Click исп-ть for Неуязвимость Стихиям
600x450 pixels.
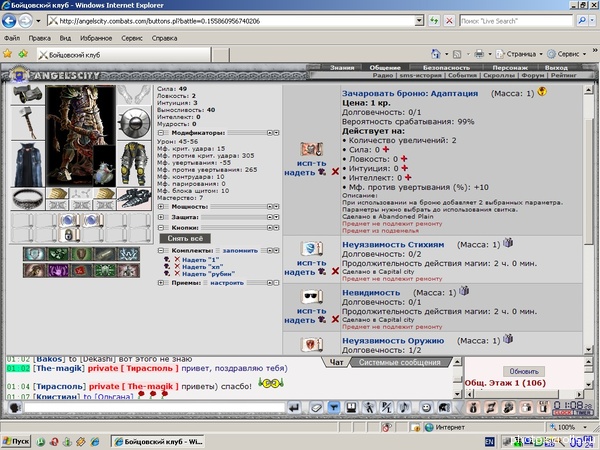[x=311, y=263]
